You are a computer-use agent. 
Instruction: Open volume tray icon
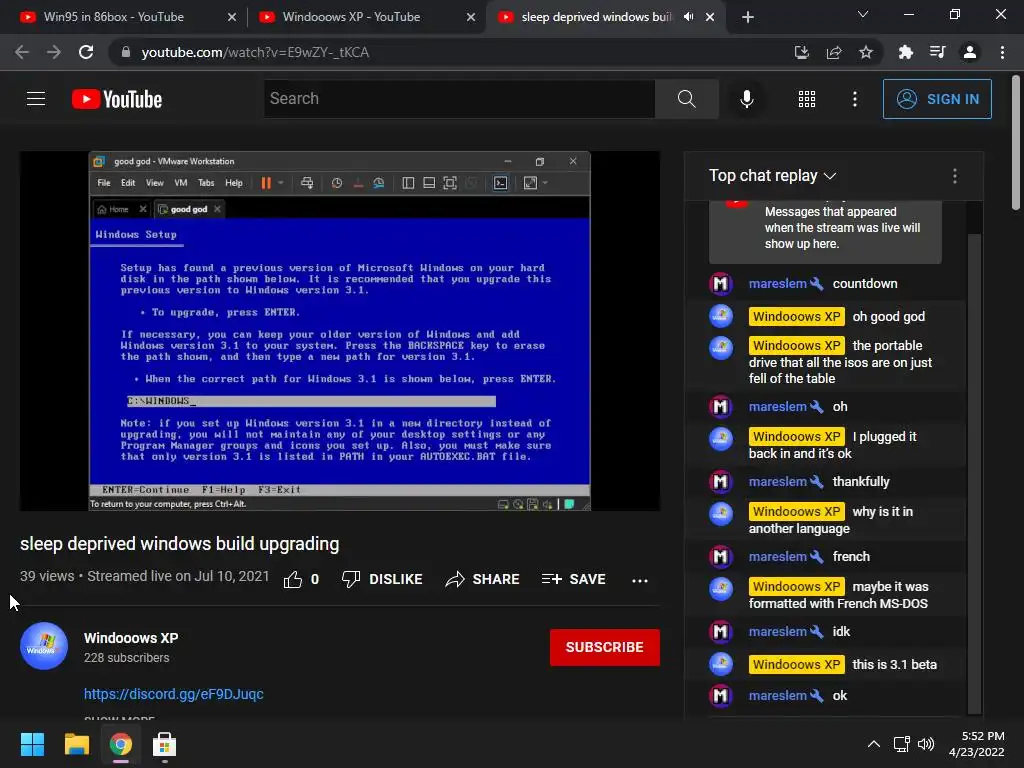(x=926, y=744)
